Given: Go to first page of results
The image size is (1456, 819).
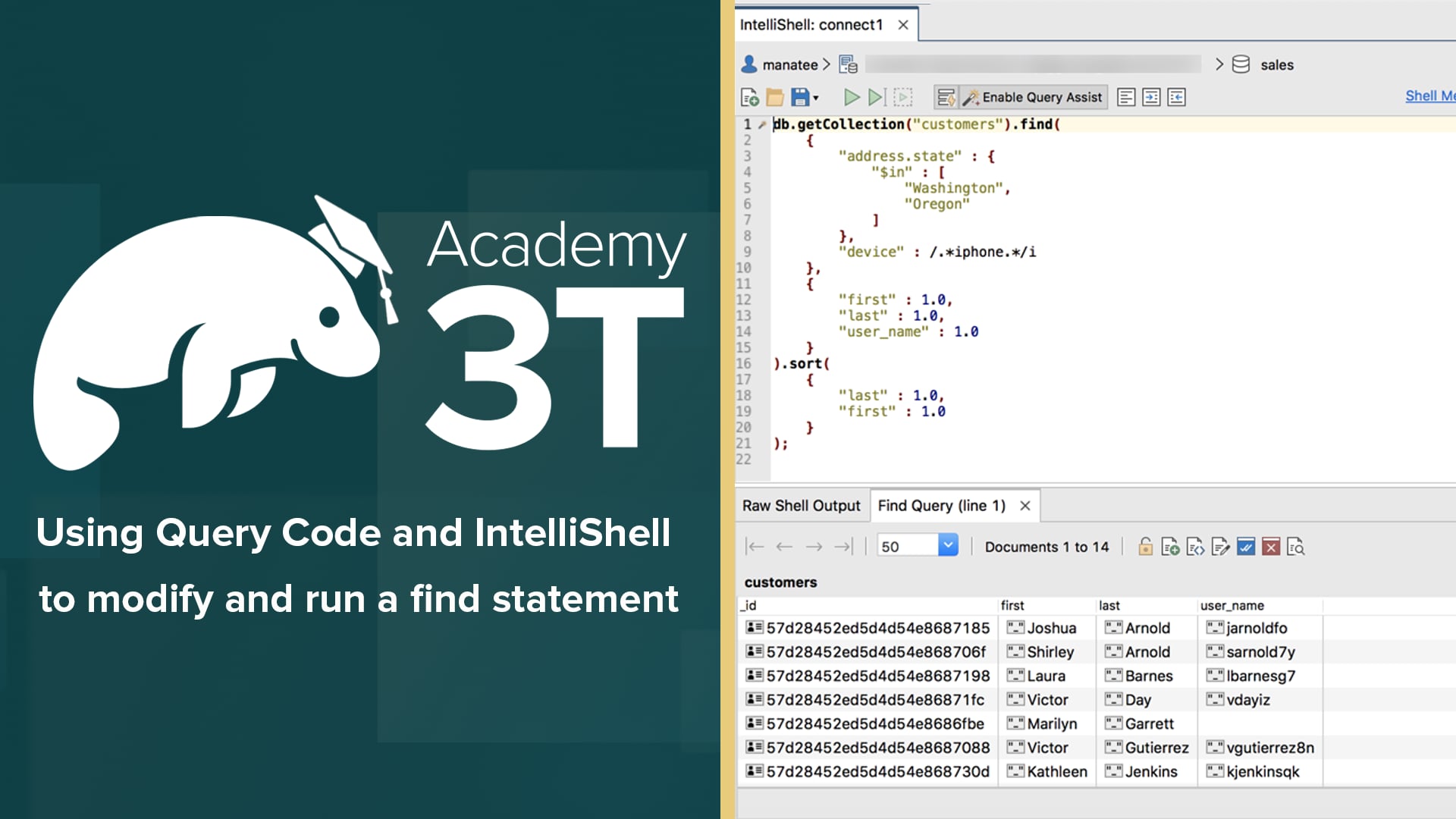Looking at the screenshot, I should point(755,547).
